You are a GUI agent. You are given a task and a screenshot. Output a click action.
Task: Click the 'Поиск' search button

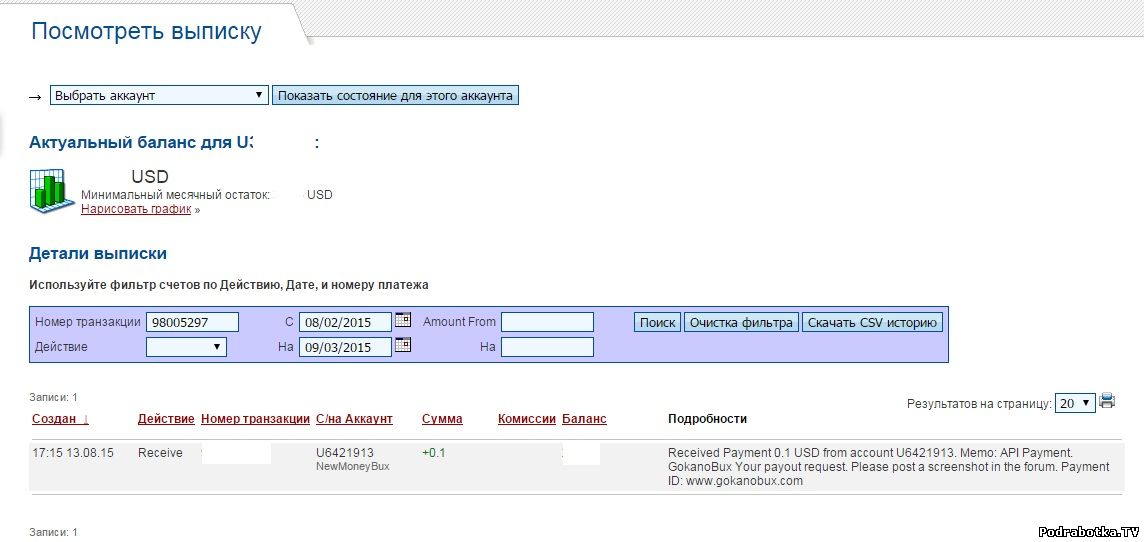point(657,322)
